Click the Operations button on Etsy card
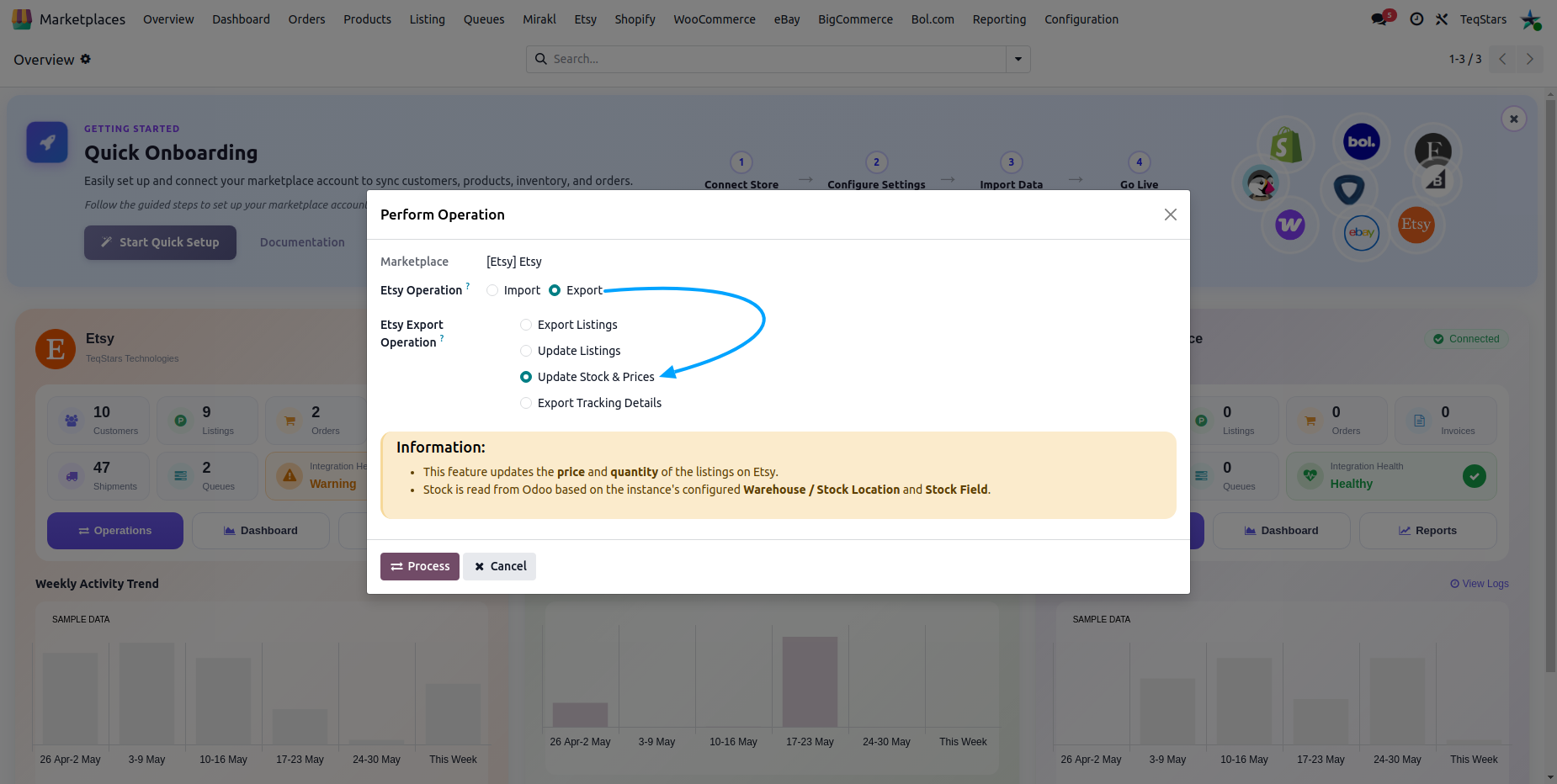Viewport: 1557px width, 784px height. [x=115, y=531]
